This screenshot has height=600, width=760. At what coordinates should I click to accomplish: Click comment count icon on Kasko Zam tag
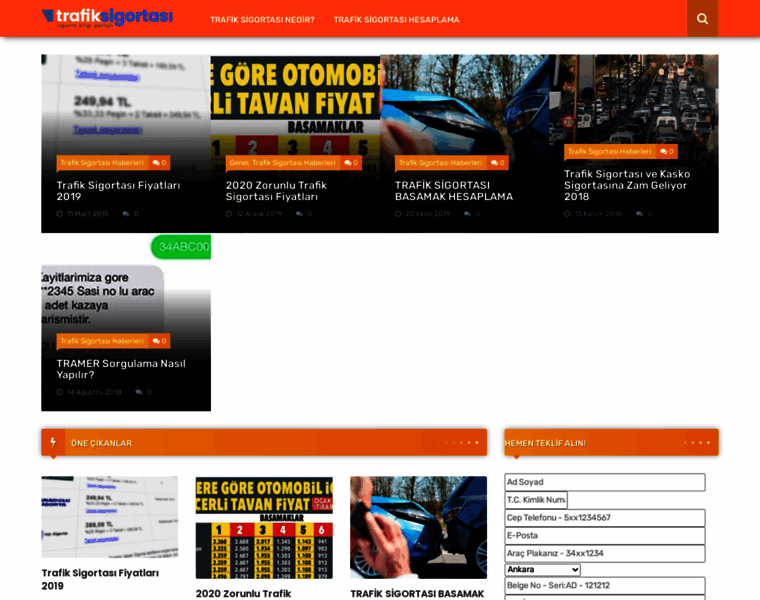(x=664, y=152)
